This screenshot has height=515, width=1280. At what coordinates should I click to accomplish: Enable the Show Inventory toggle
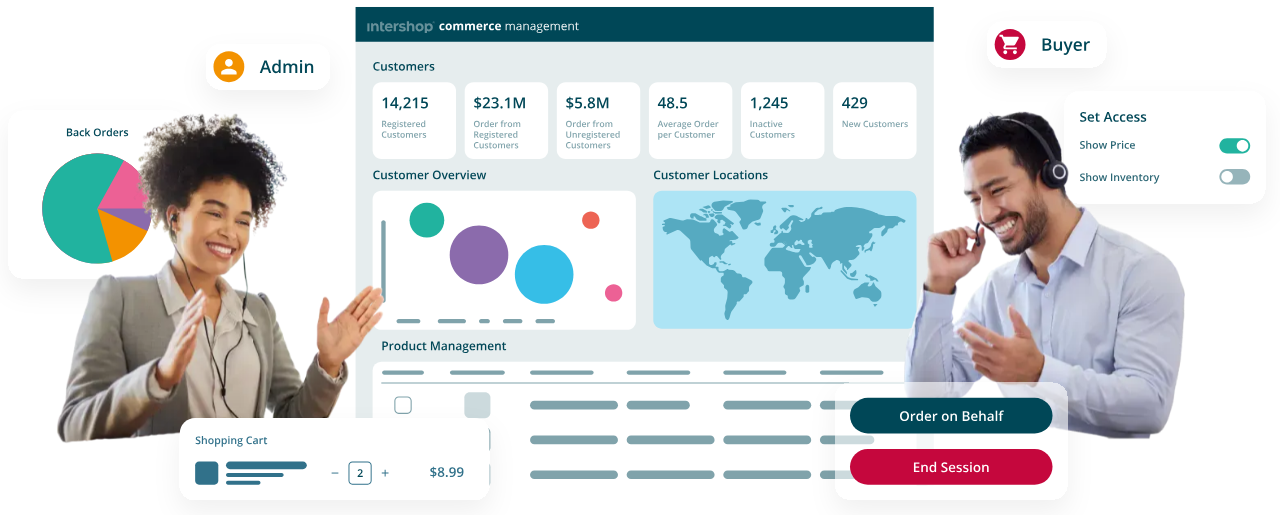[x=1234, y=177]
